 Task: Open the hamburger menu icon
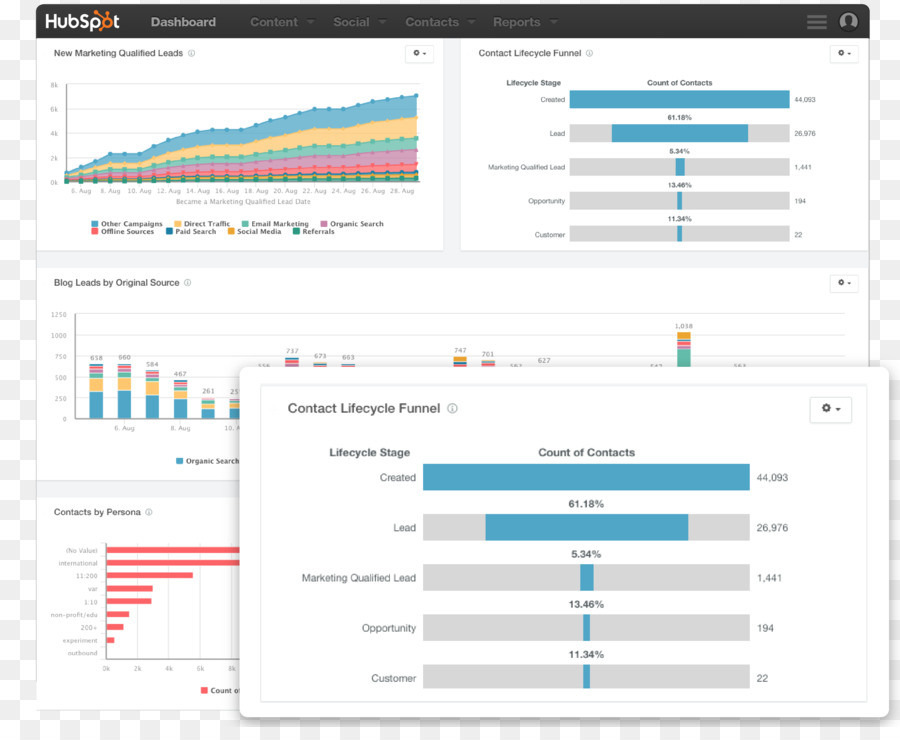click(817, 22)
